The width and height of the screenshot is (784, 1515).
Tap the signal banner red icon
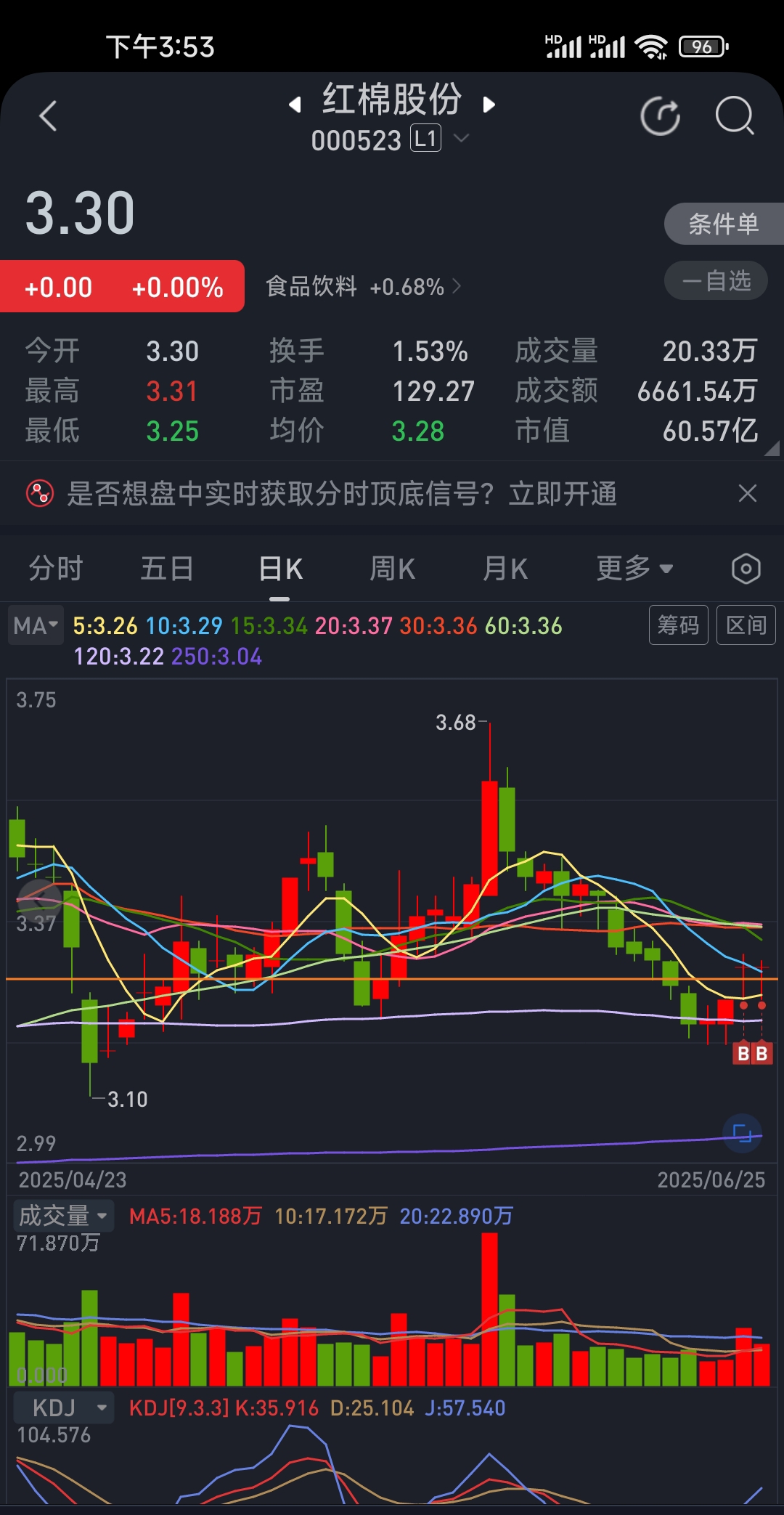[40, 494]
